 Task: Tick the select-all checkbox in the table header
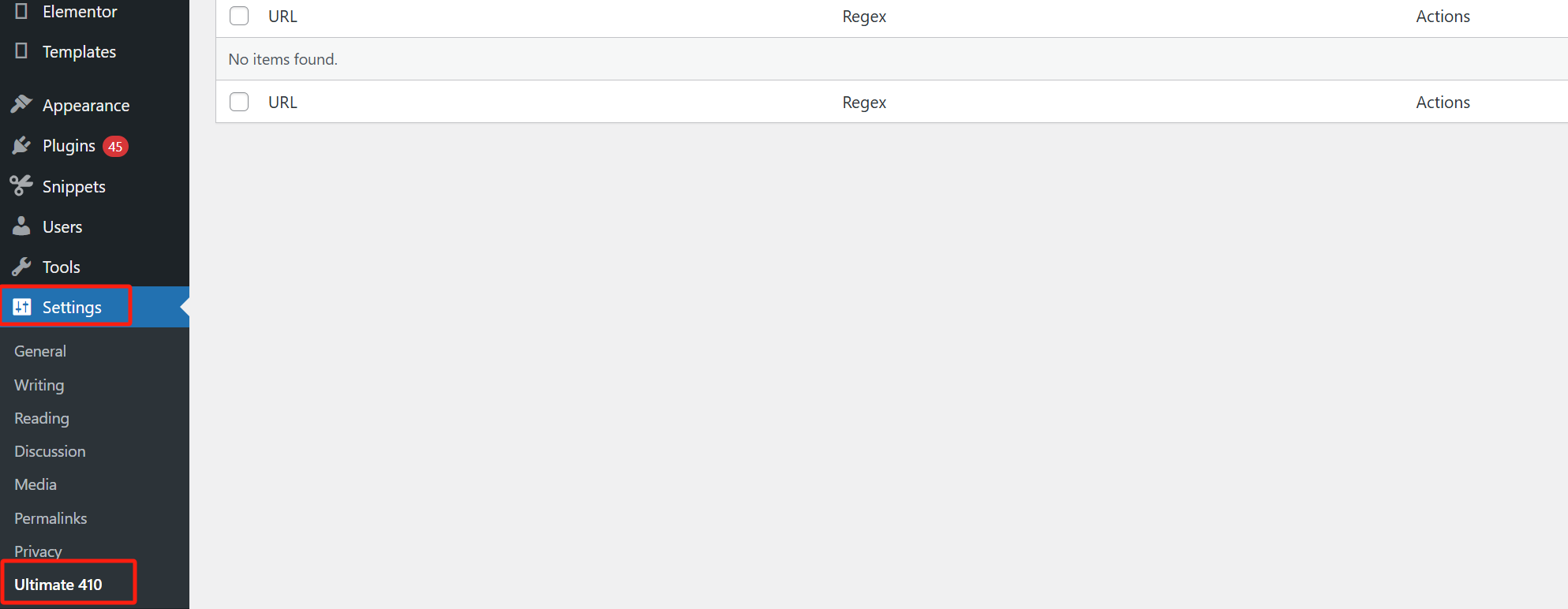click(x=239, y=16)
